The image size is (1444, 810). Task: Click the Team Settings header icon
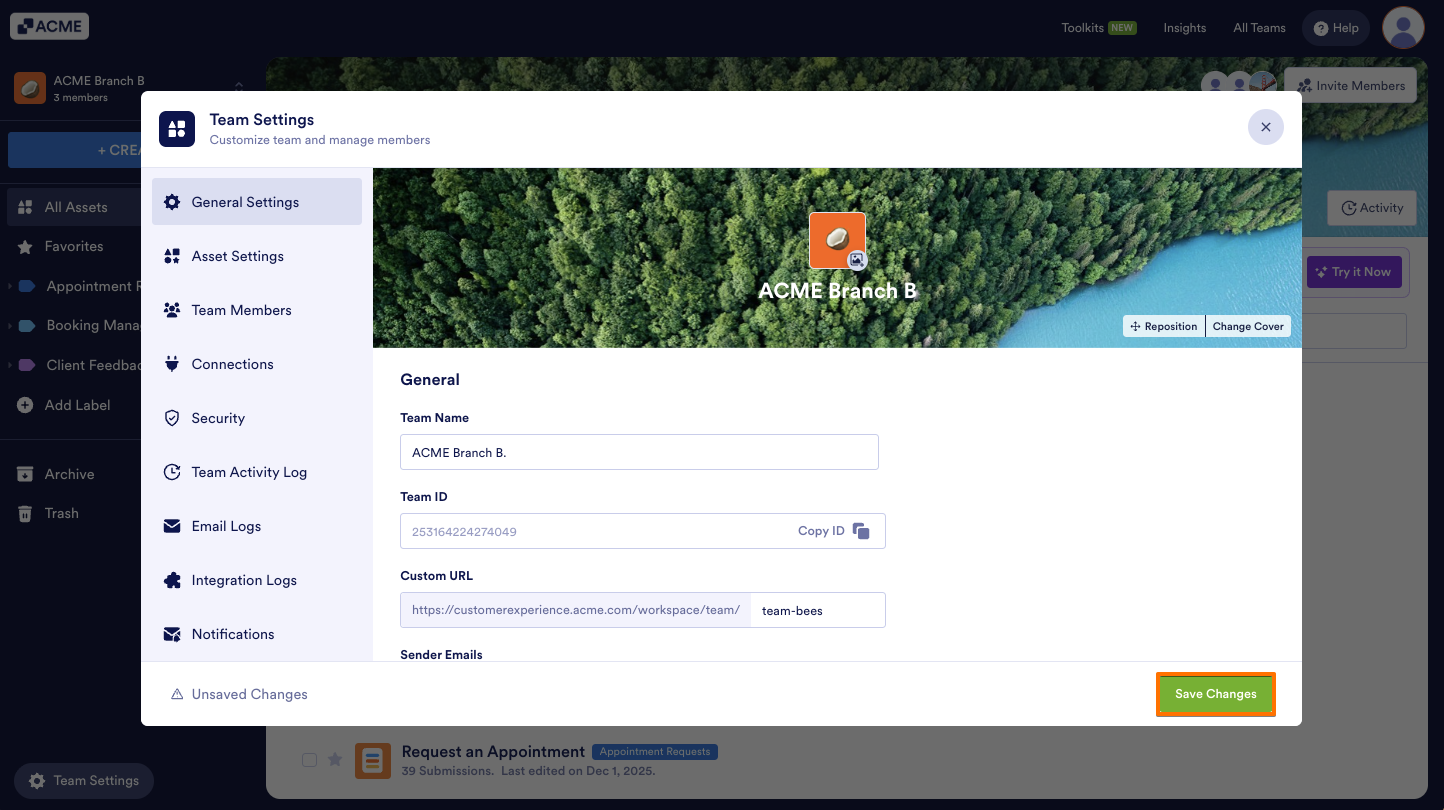pos(177,129)
